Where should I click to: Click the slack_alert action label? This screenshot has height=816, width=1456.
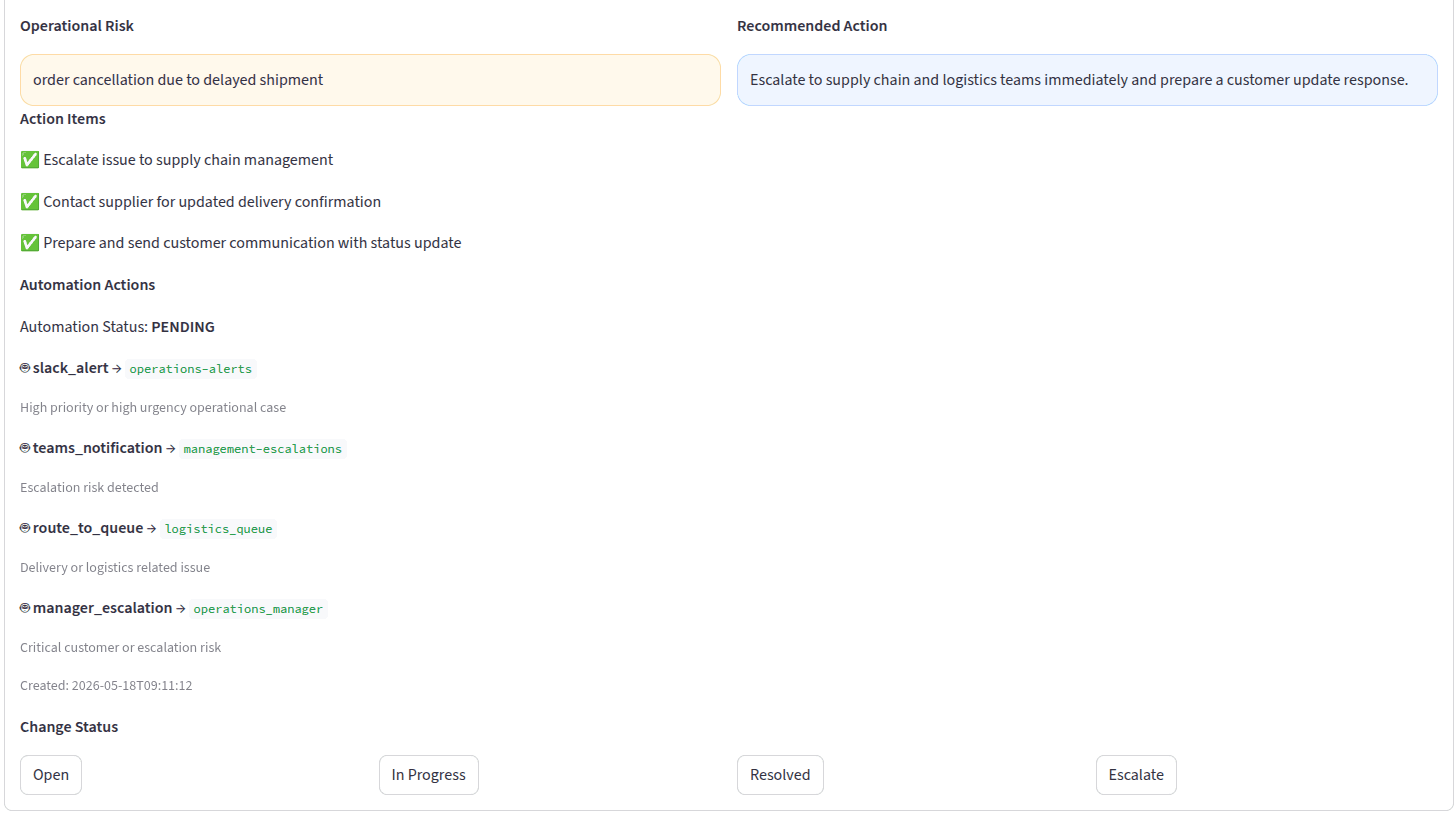[x=70, y=368]
